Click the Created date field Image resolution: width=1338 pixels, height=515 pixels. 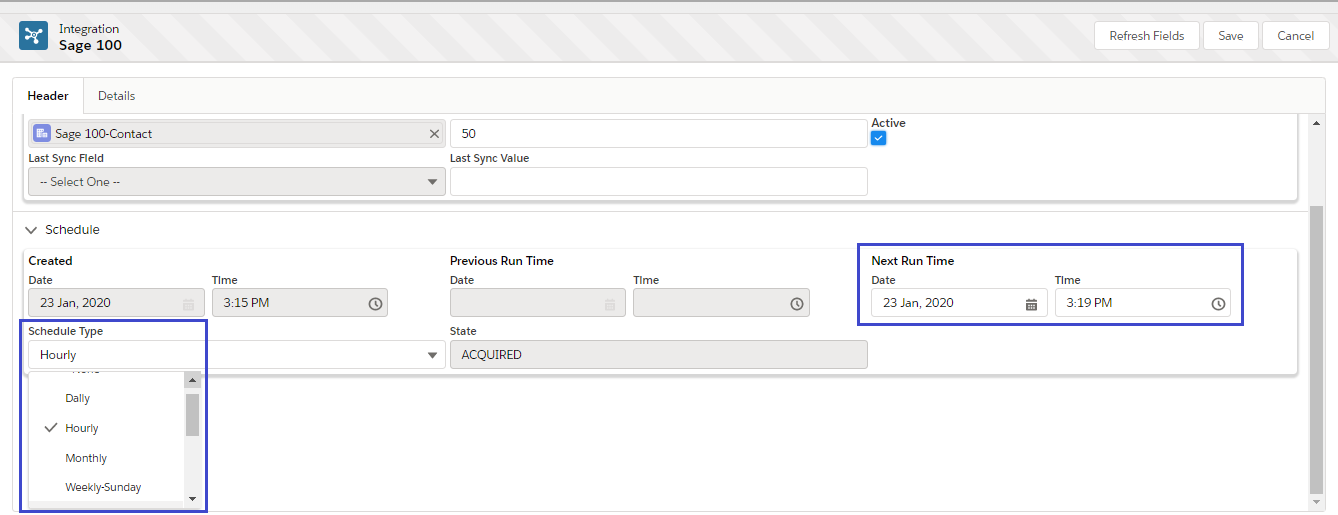[116, 303]
